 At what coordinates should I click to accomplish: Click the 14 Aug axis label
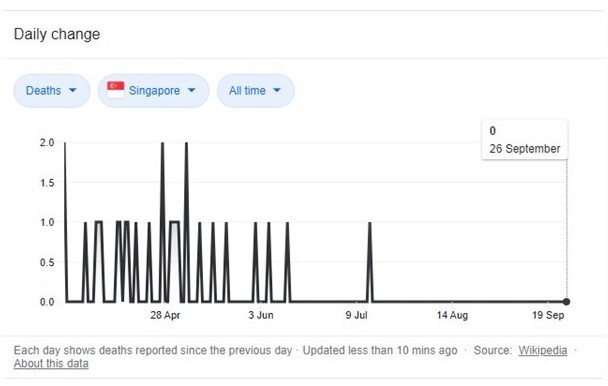452,315
